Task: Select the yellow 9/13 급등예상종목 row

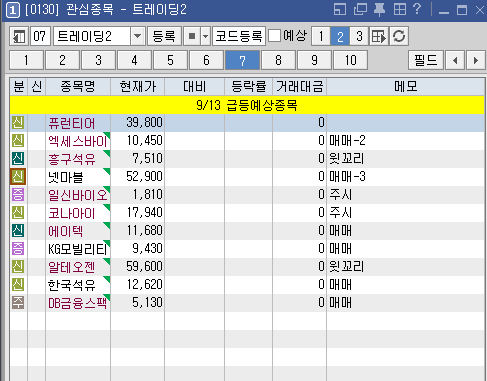Action: tap(247, 105)
